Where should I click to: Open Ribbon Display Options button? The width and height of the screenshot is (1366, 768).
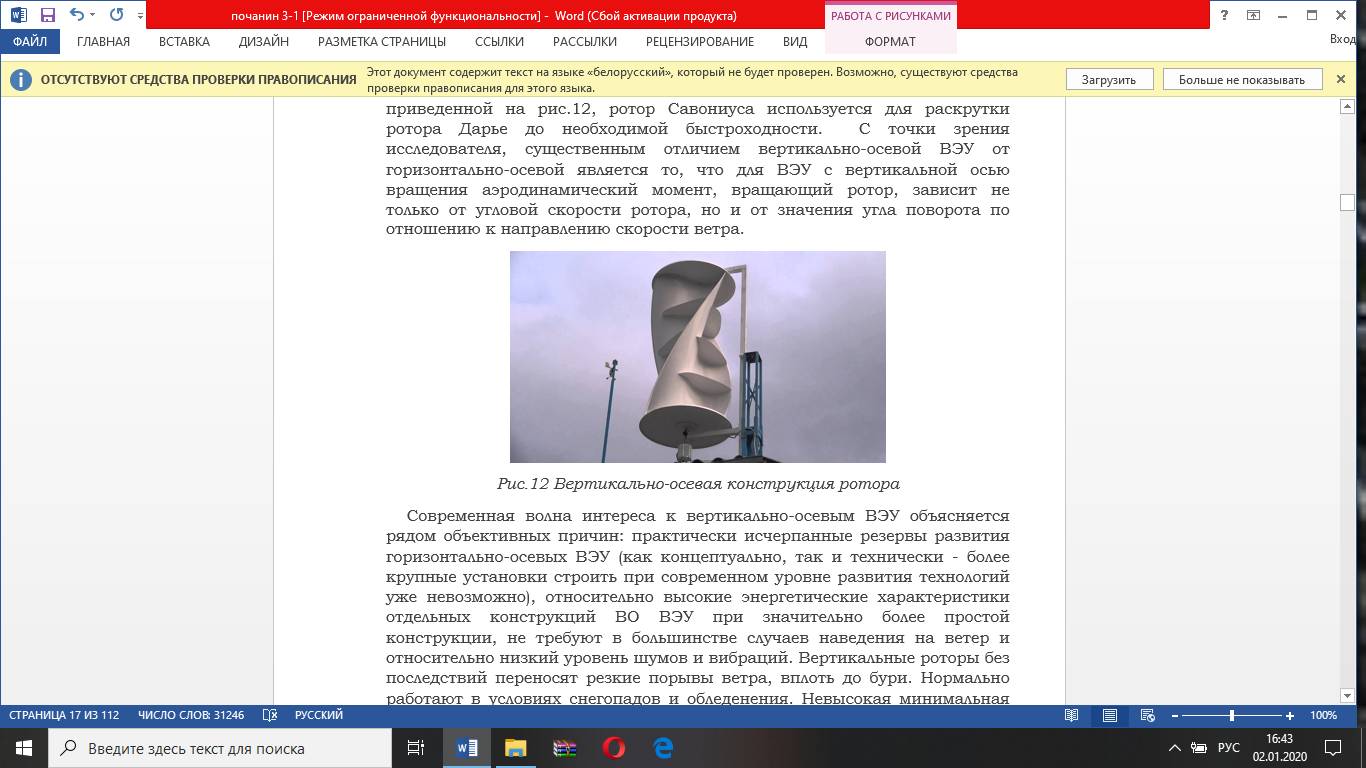(x=1254, y=15)
